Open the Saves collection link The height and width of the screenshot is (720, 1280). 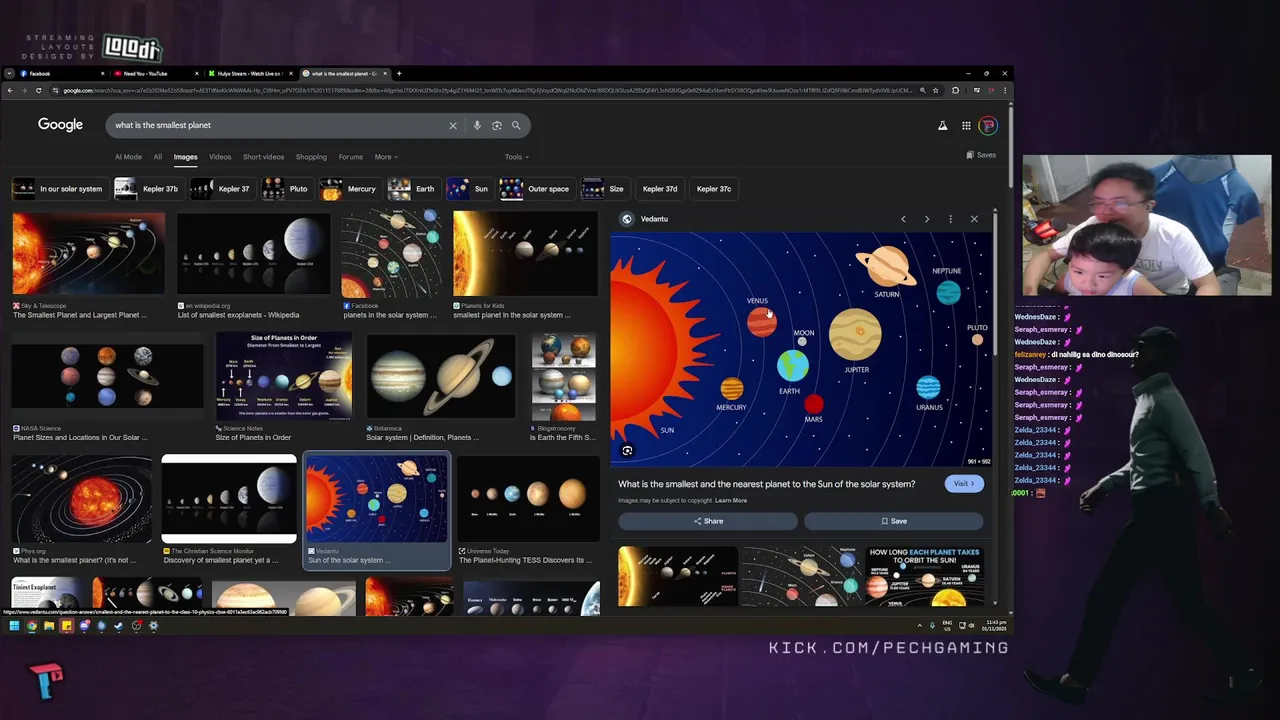[x=981, y=155]
